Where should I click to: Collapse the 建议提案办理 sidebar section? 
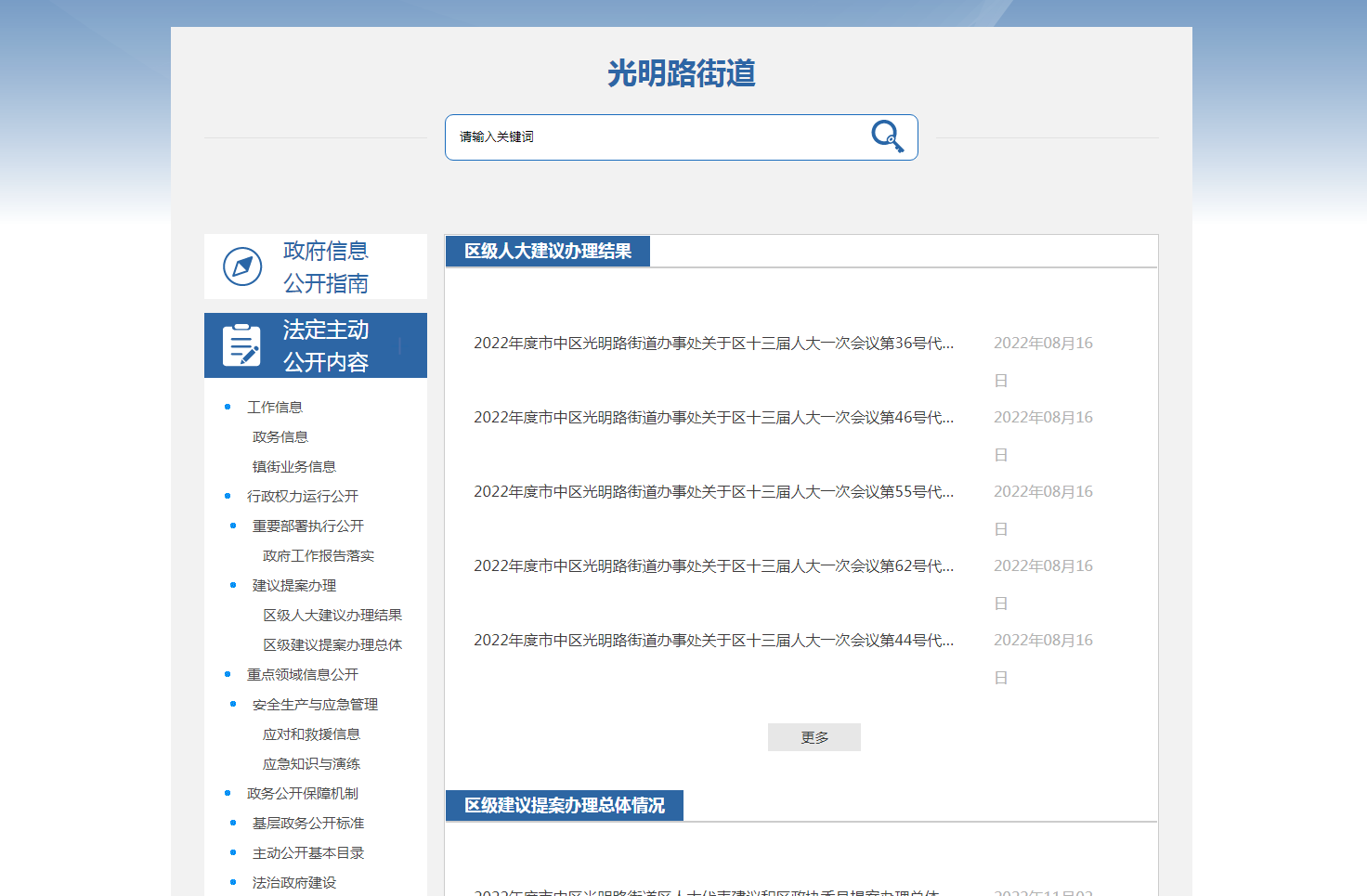pos(293,586)
